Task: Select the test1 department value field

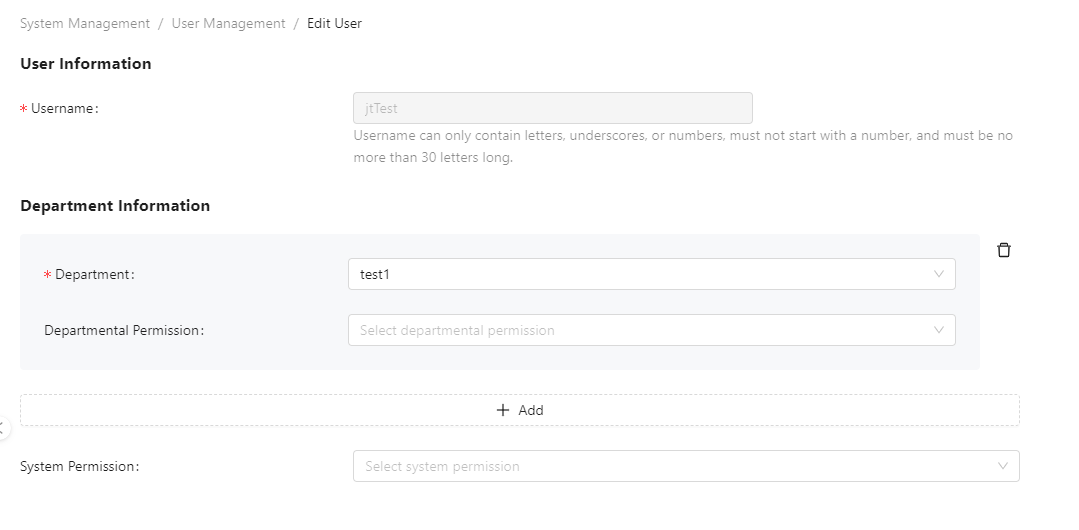Action: [x=640, y=274]
